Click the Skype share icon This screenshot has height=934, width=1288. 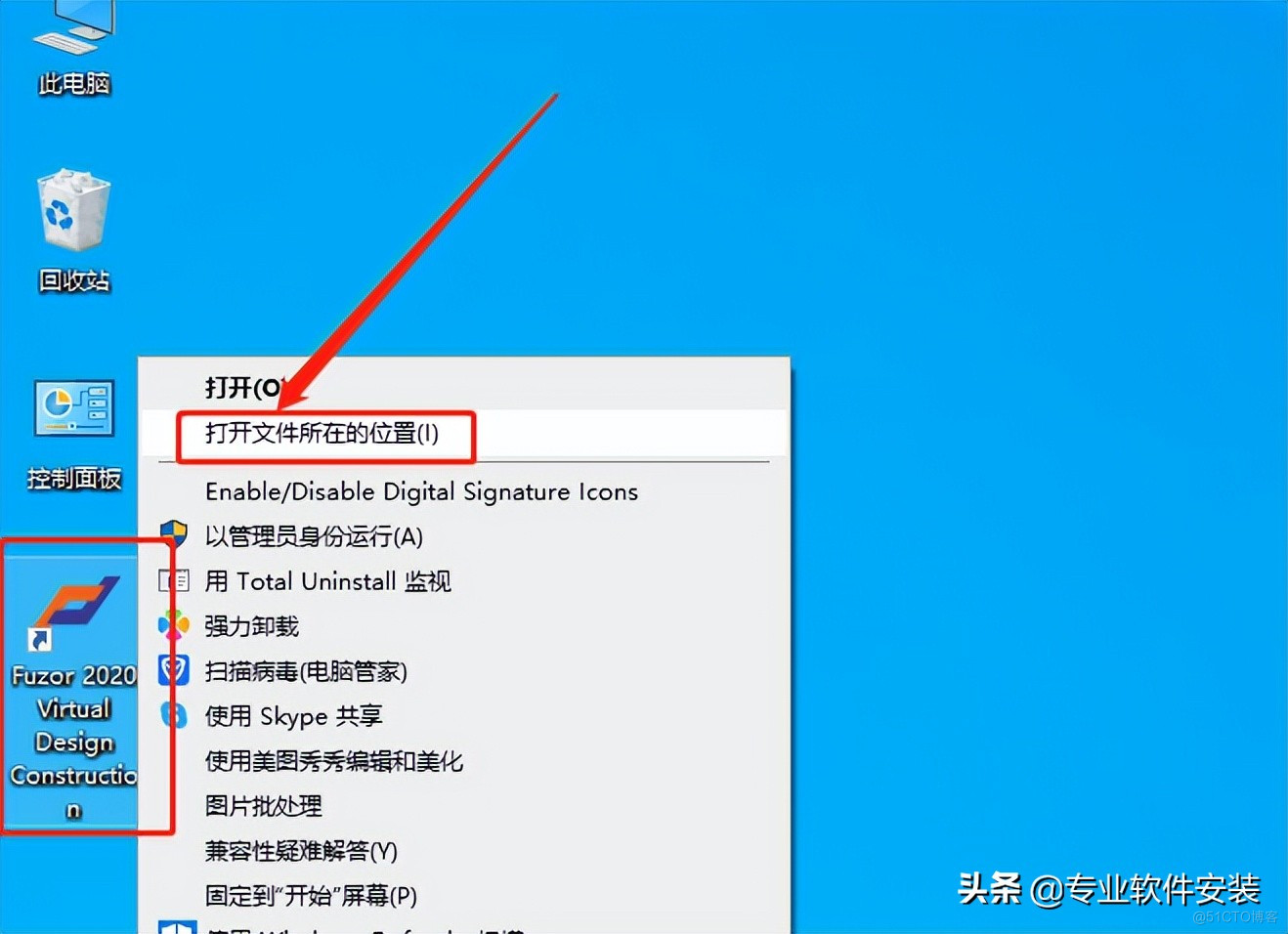click(174, 715)
